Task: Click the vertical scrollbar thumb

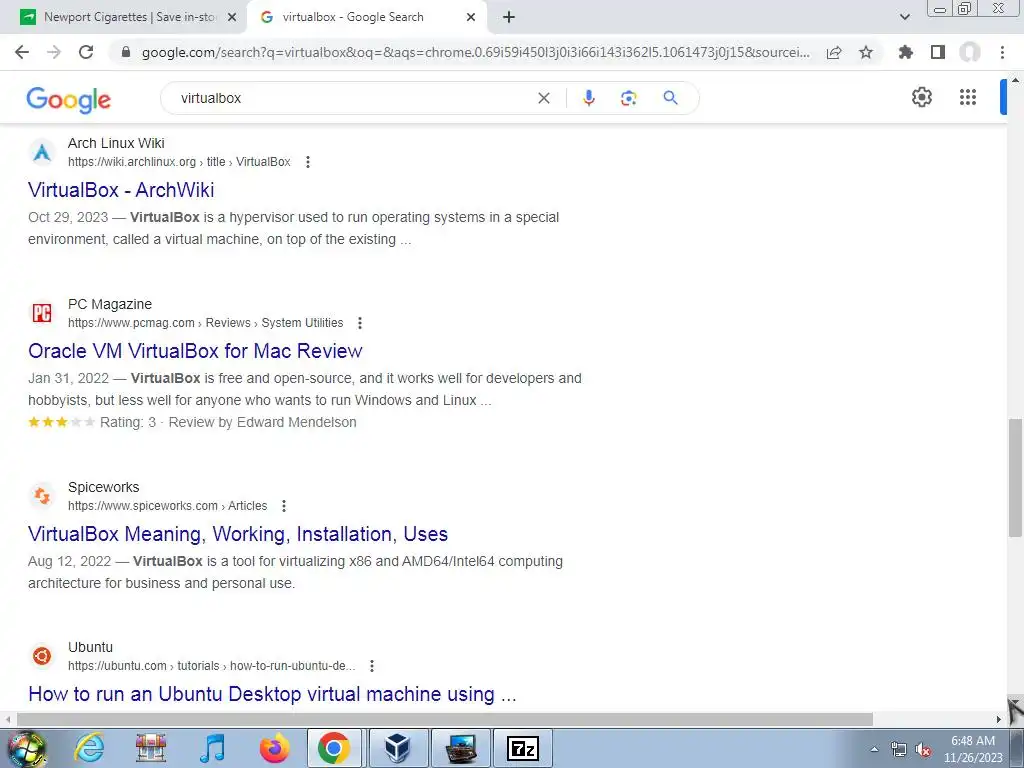Action: [x=1016, y=477]
